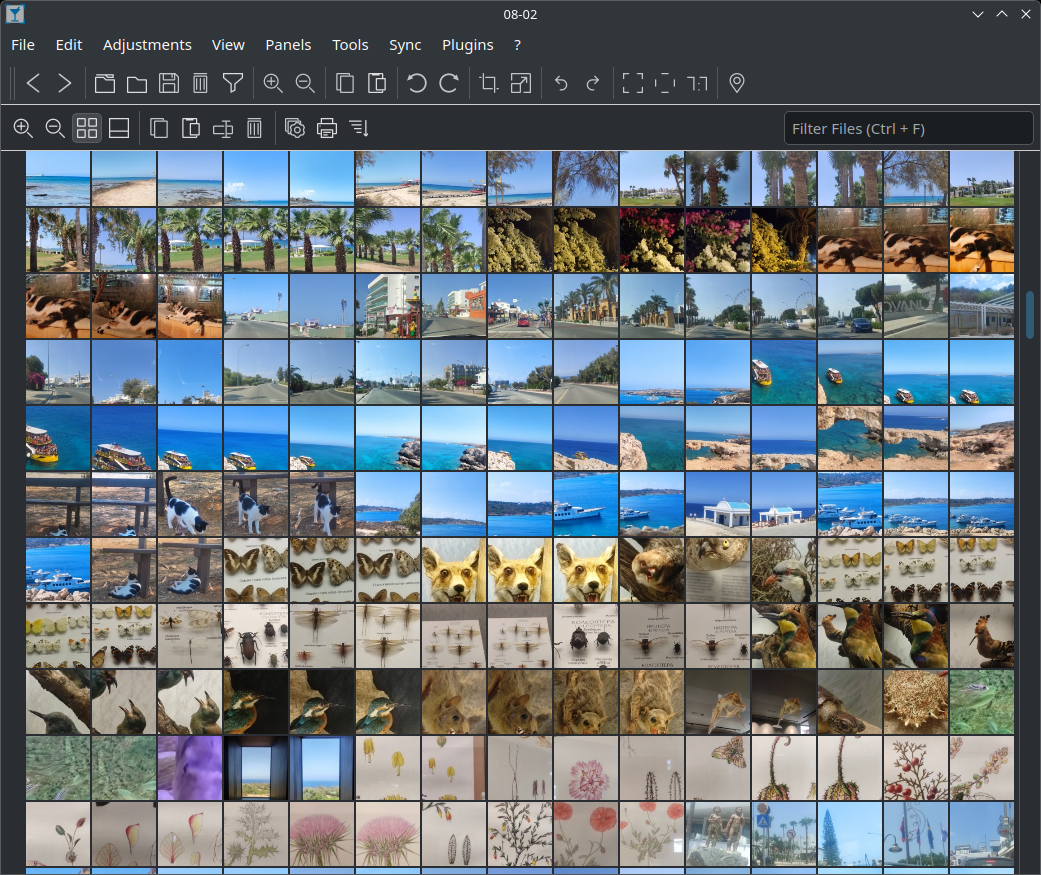
Task: Open the Adjustments menu
Action: (147, 45)
